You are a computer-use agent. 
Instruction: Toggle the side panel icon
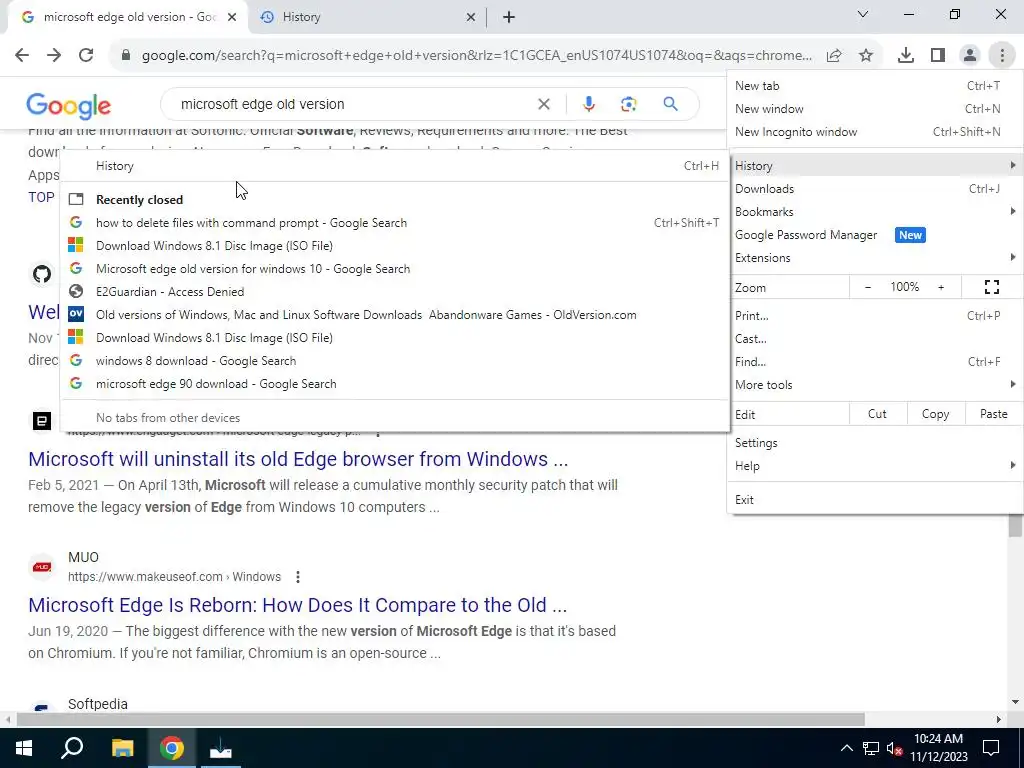point(938,56)
